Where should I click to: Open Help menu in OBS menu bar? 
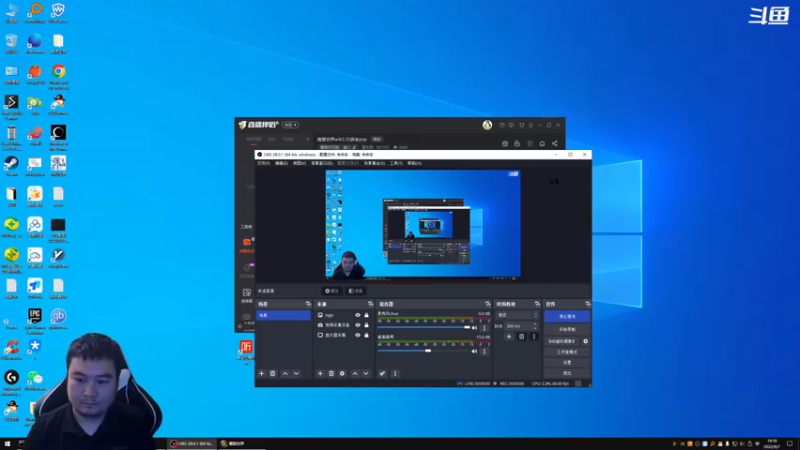(414, 163)
